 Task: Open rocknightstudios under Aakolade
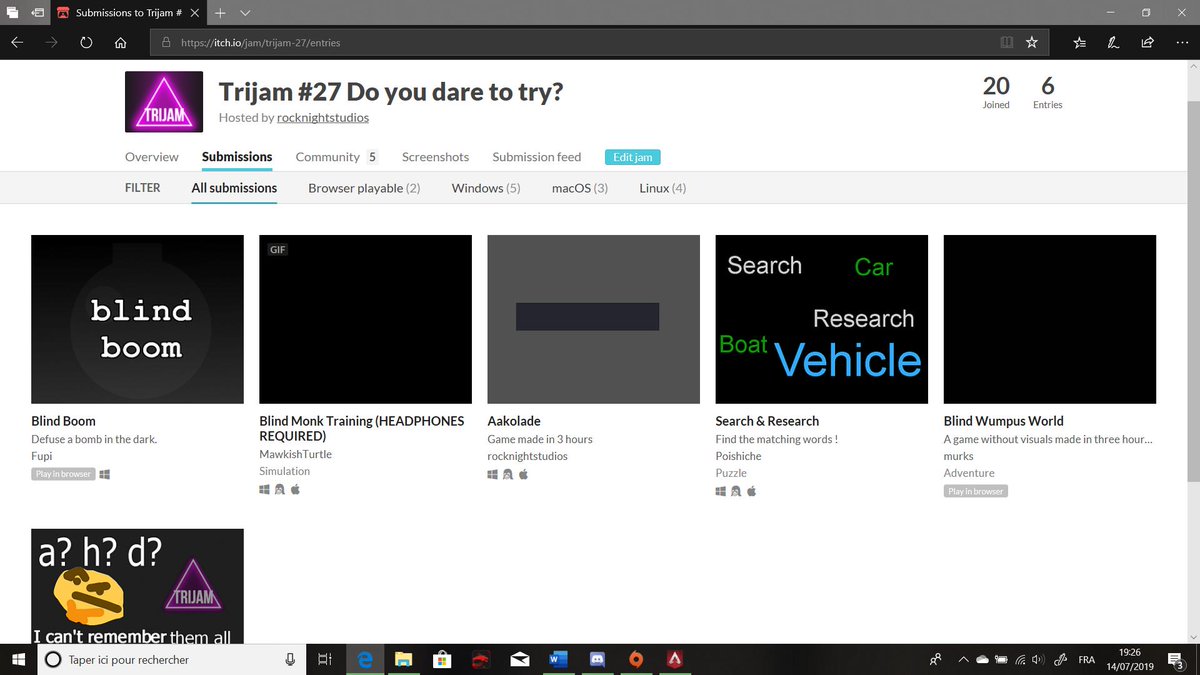(528, 456)
